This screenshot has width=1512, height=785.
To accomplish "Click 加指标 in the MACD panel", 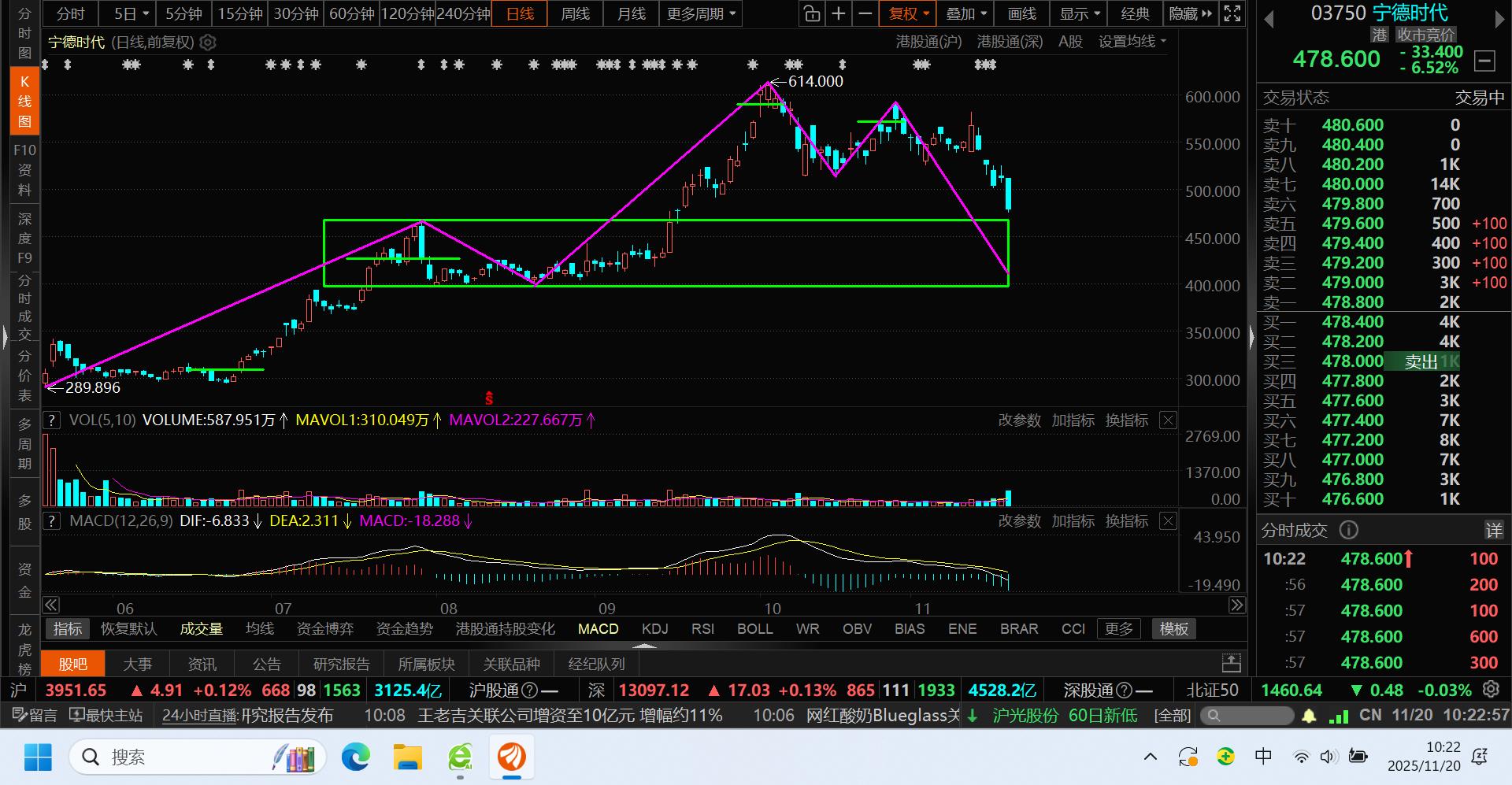I will pos(1073,521).
